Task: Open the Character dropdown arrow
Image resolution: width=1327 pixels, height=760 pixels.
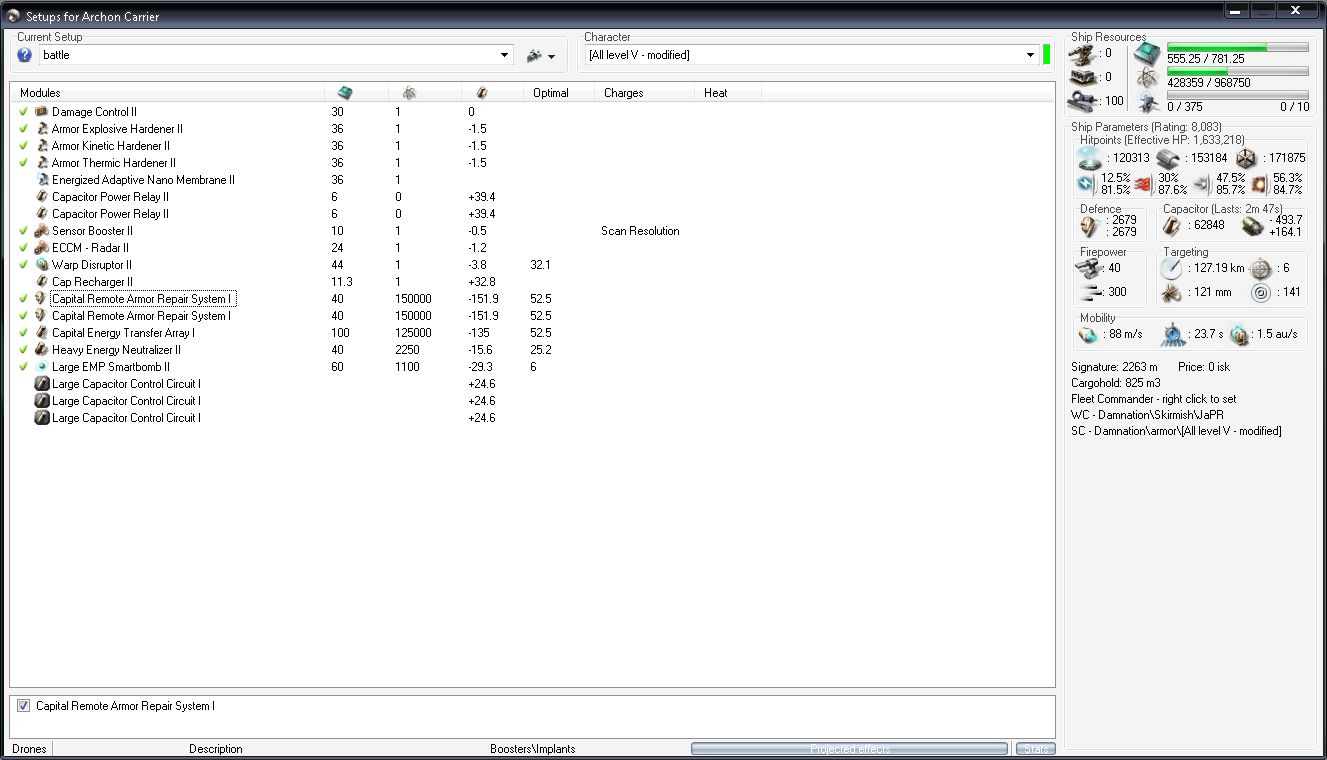Action: tap(1031, 55)
